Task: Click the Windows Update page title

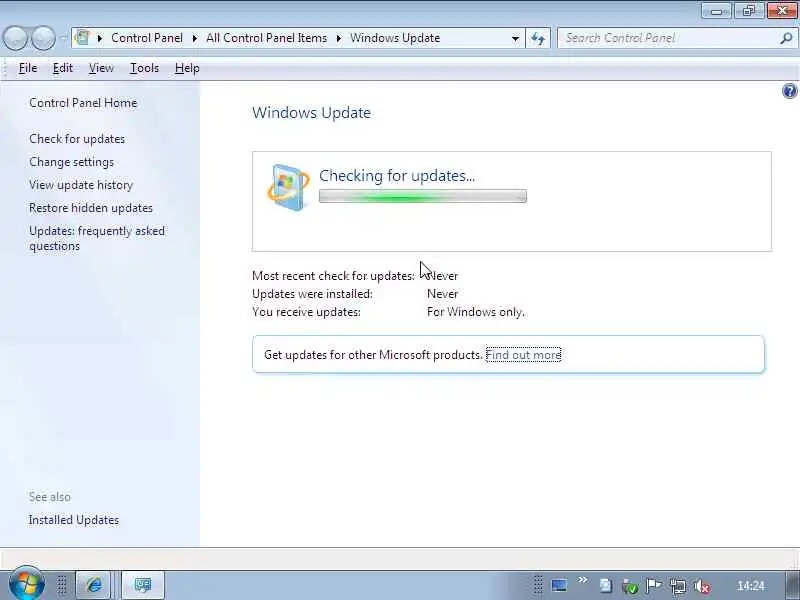Action: (311, 113)
